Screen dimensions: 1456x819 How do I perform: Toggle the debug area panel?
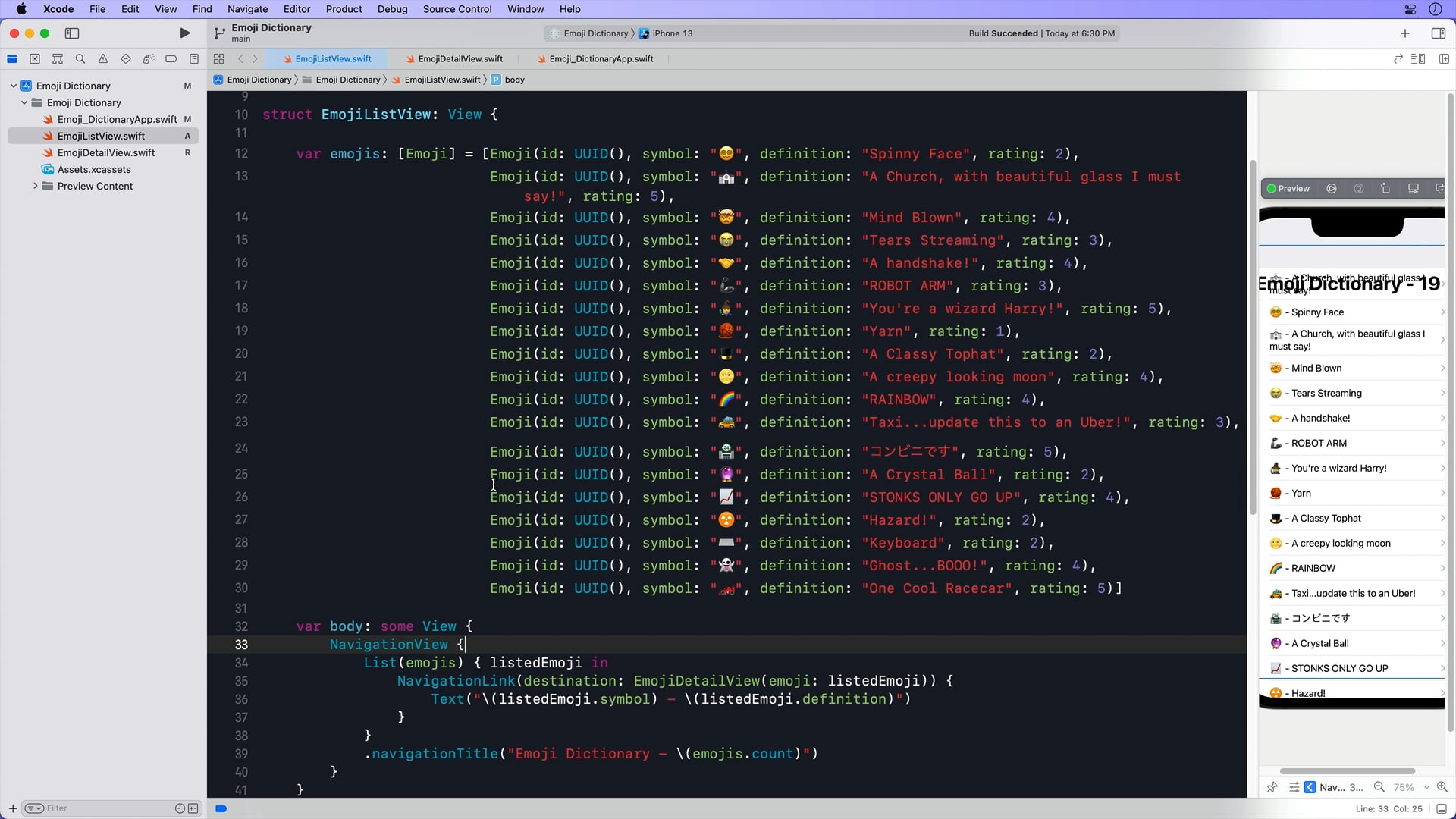1441,809
